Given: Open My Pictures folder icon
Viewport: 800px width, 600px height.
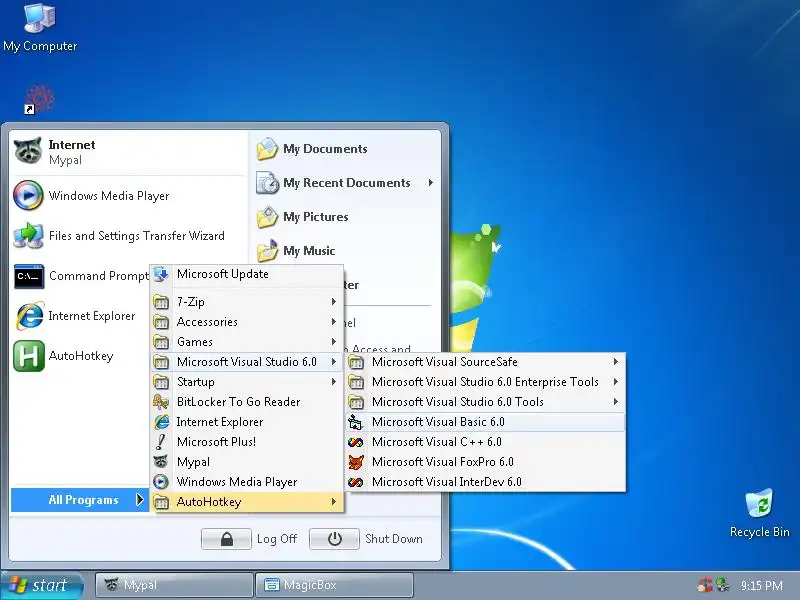Looking at the screenshot, I should [x=267, y=217].
